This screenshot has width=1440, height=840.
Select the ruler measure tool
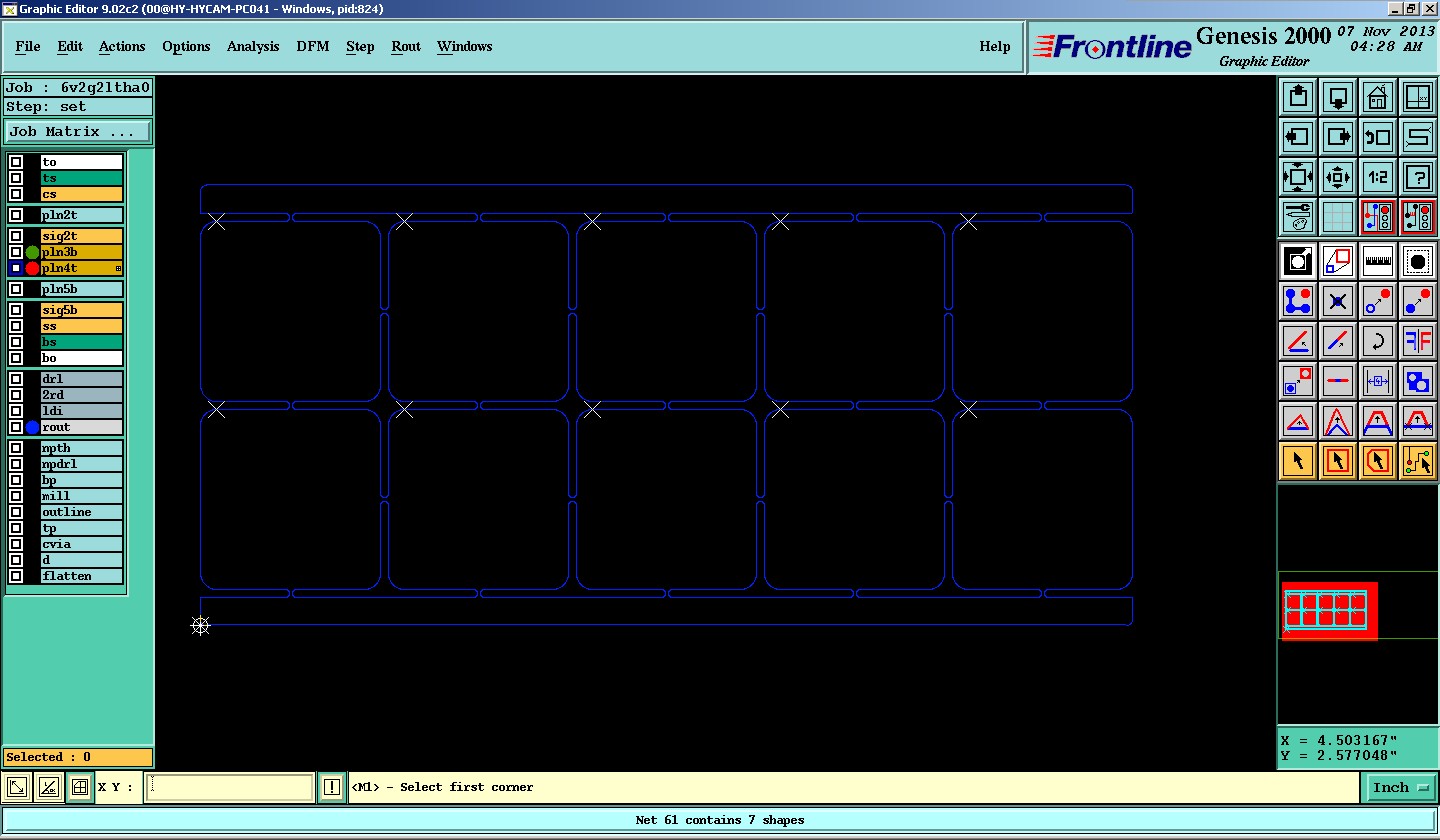pyautogui.click(x=1378, y=262)
